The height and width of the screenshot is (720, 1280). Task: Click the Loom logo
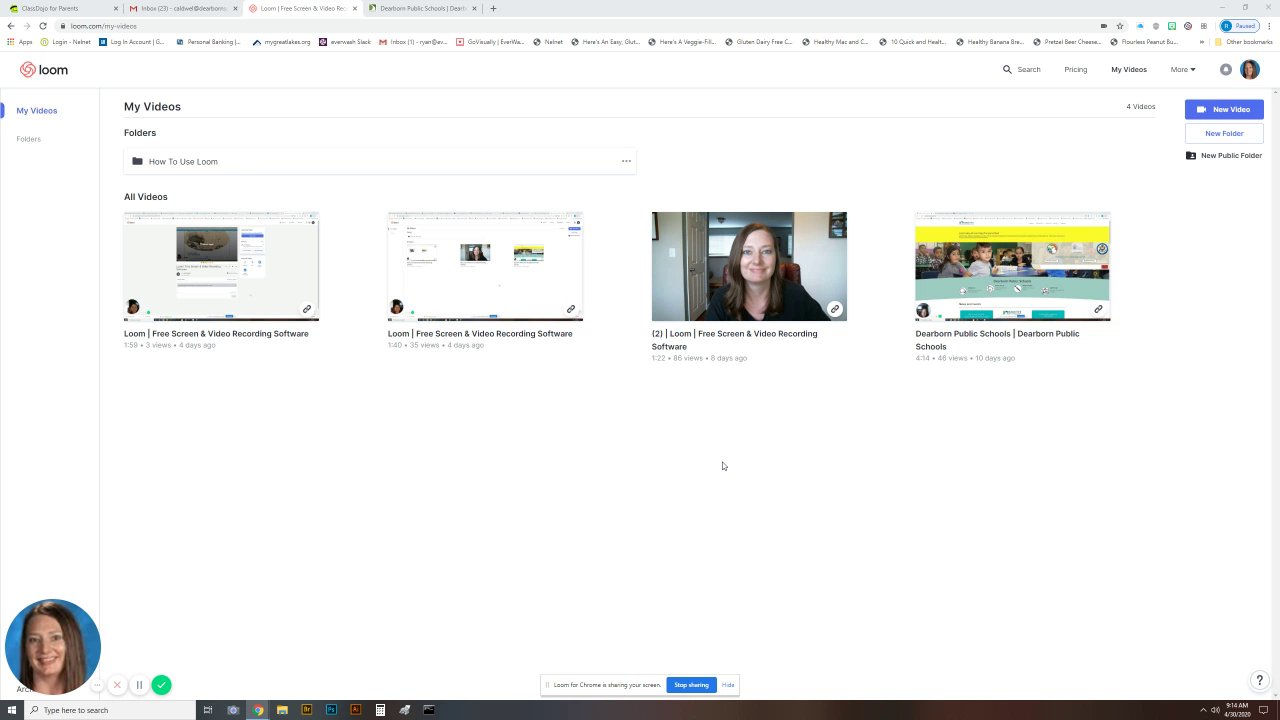click(44, 70)
